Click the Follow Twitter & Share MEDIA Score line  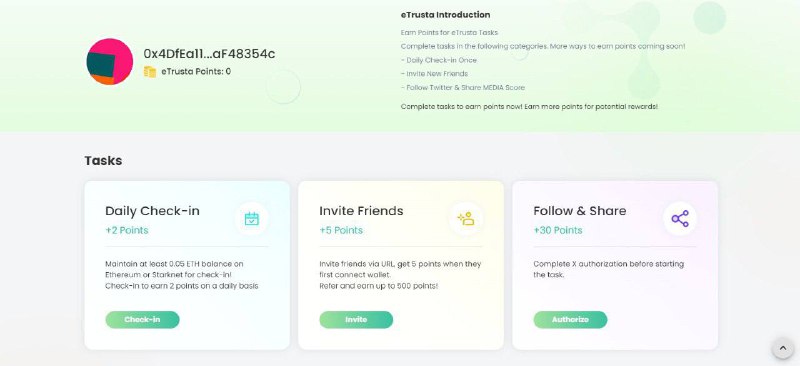(463, 88)
